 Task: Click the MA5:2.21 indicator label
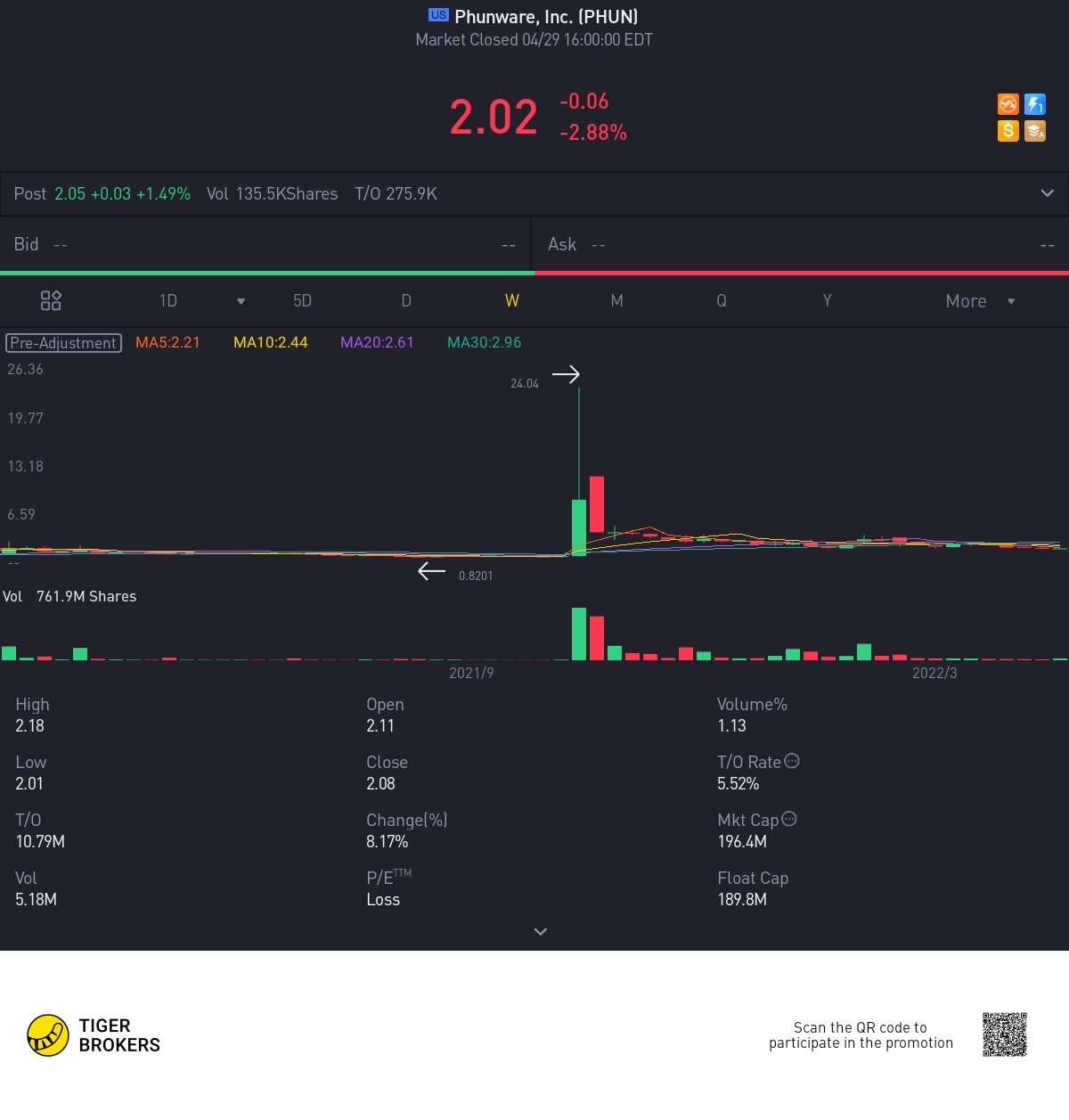point(167,342)
